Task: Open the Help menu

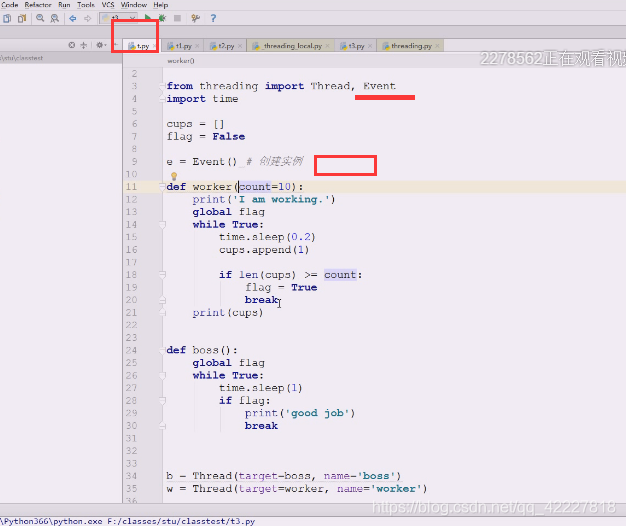Action: 160,5
